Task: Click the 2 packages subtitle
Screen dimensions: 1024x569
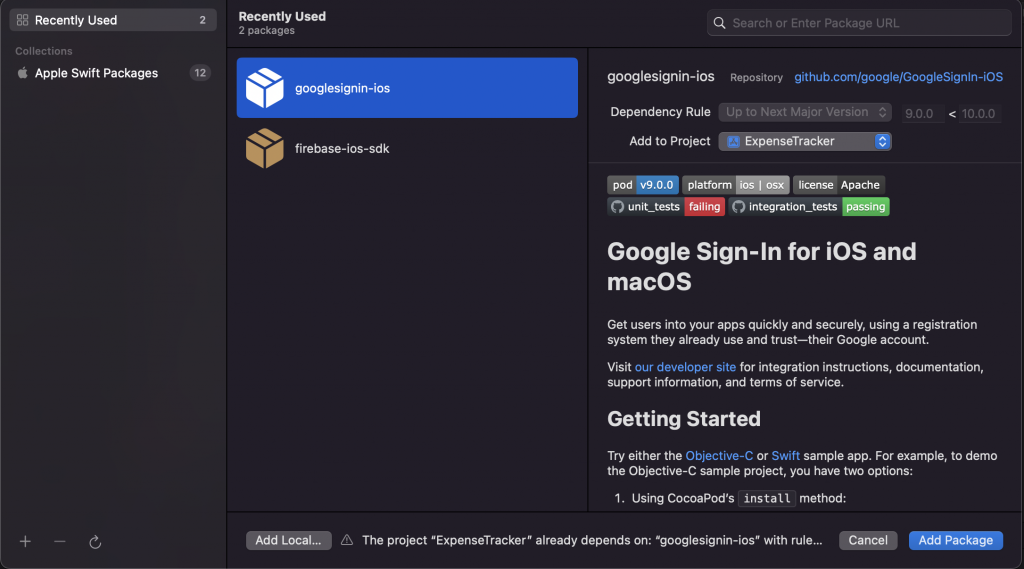Action: 266,31
